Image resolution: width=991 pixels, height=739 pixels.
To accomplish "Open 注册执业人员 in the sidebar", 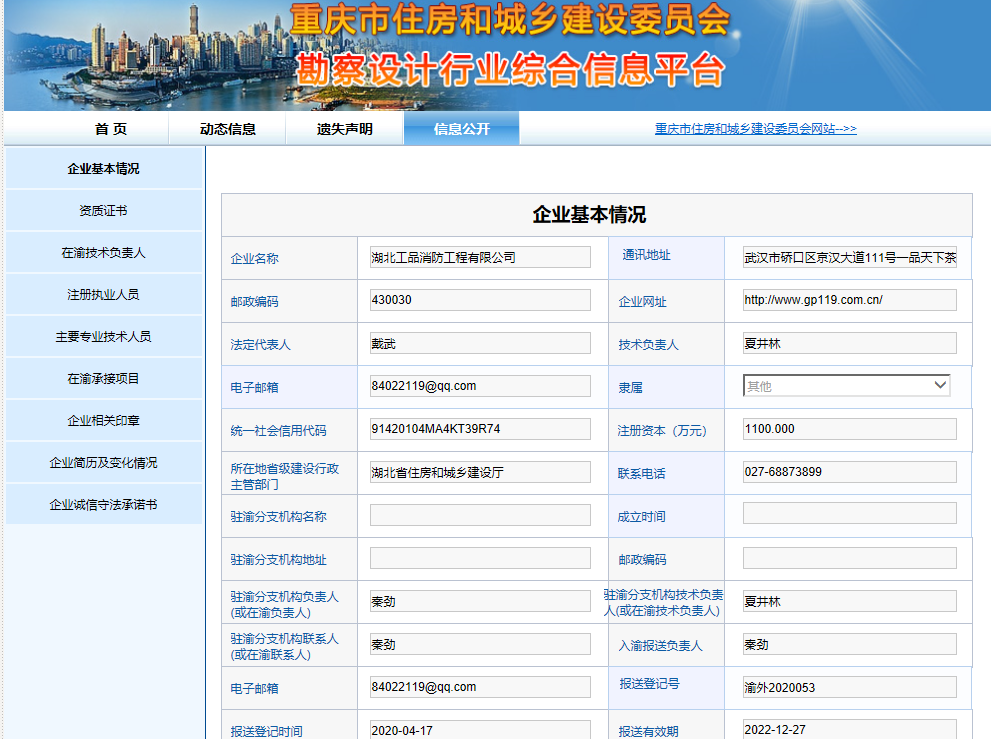I will tap(104, 295).
